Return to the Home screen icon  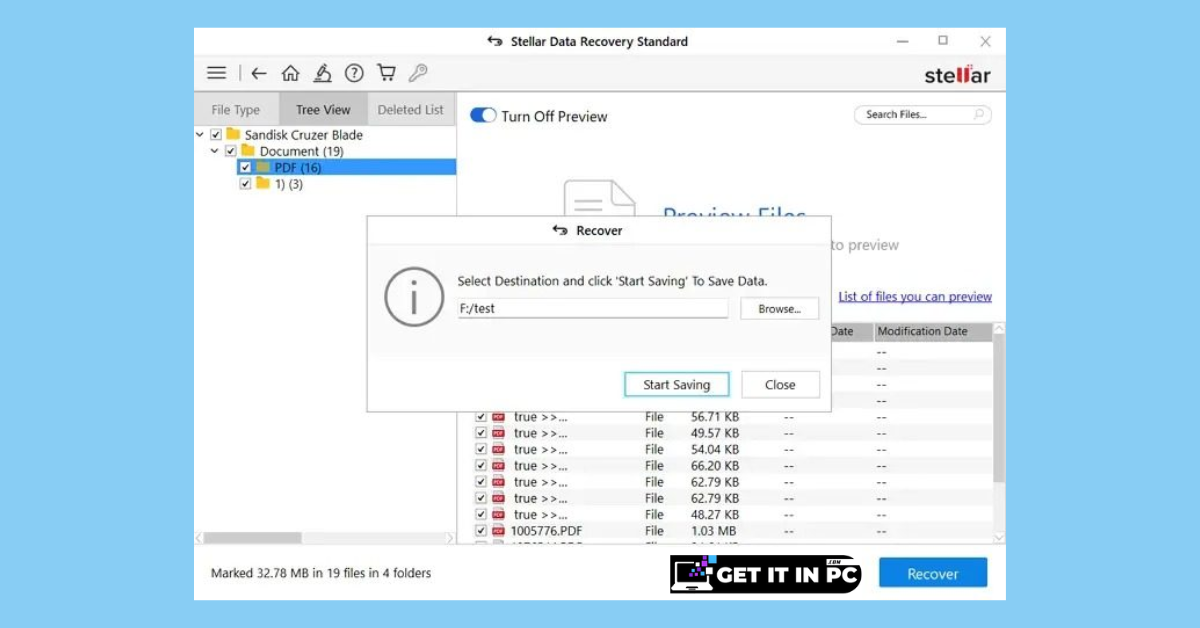coord(290,73)
